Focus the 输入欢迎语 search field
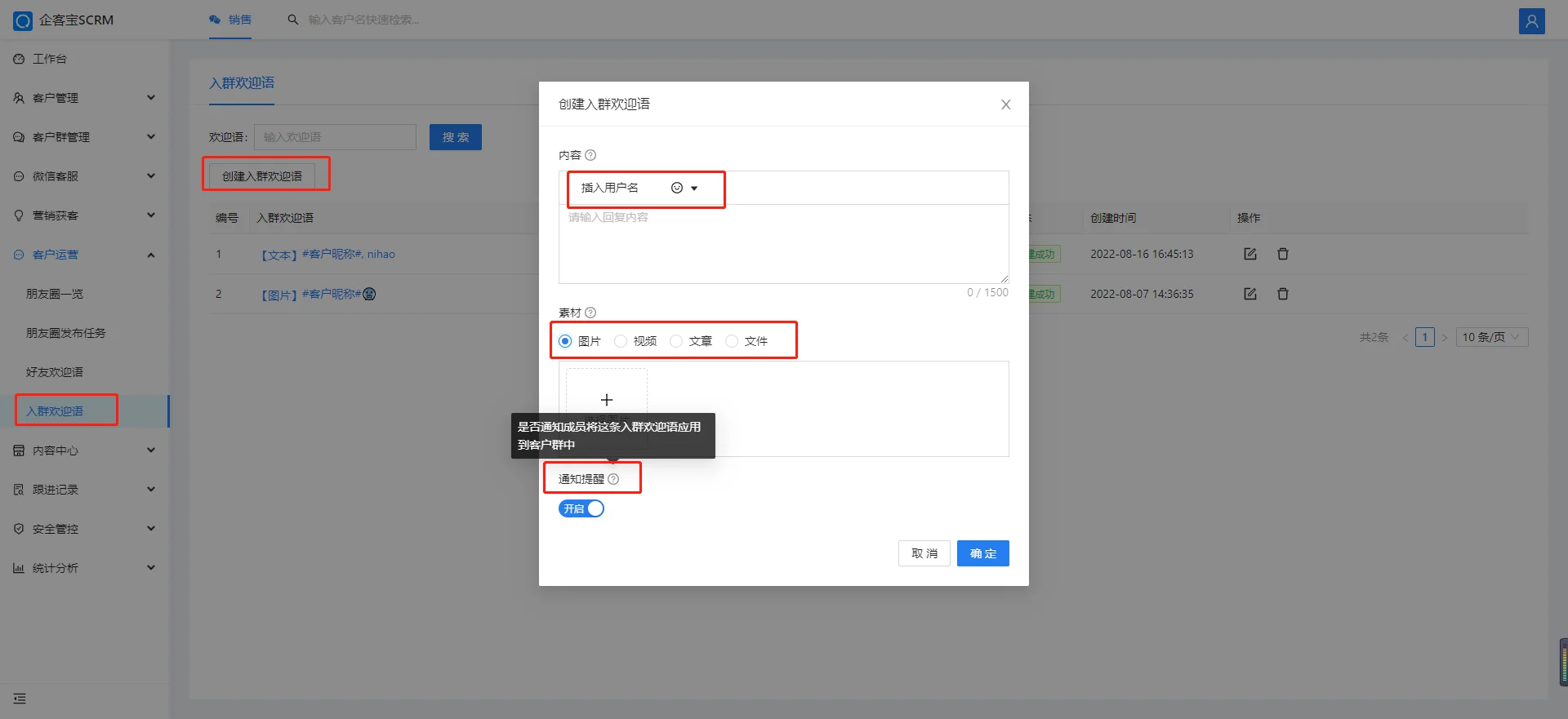Screen dimensions: 1568x719 coord(335,137)
